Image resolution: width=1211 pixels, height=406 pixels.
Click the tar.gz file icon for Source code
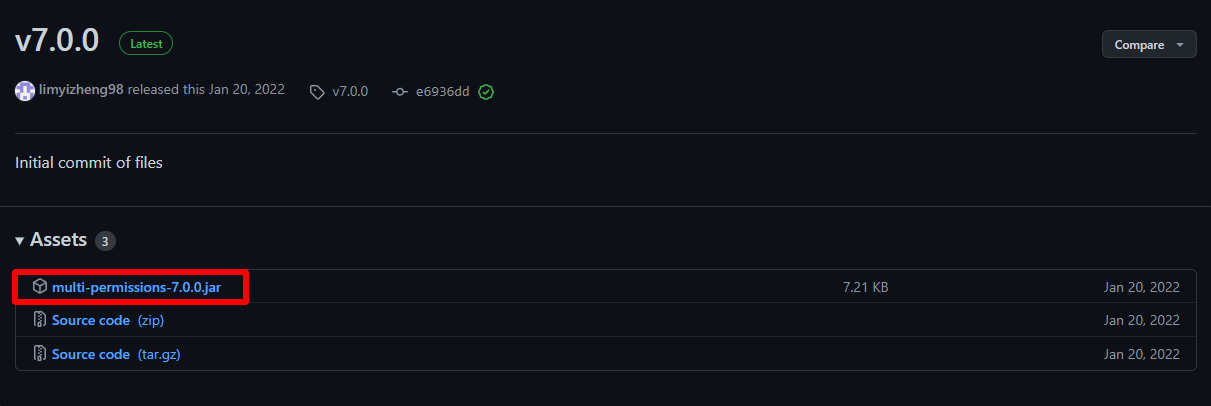coord(40,354)
